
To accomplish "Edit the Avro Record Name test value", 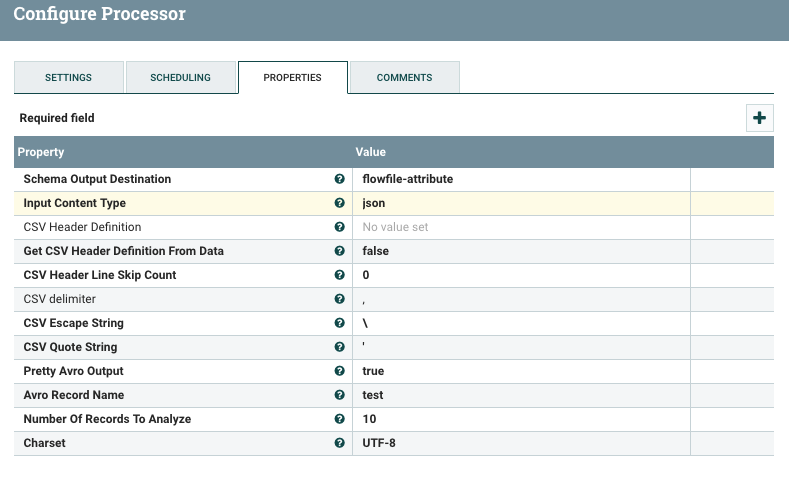I will [520, 395].
